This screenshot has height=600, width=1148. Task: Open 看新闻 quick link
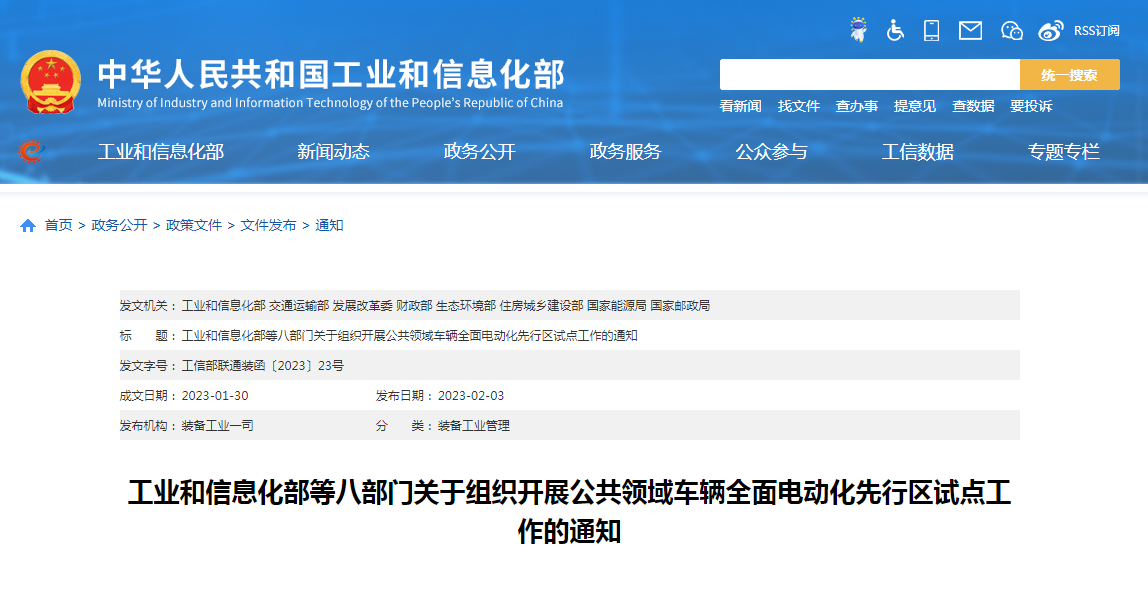tap(740, 106)
